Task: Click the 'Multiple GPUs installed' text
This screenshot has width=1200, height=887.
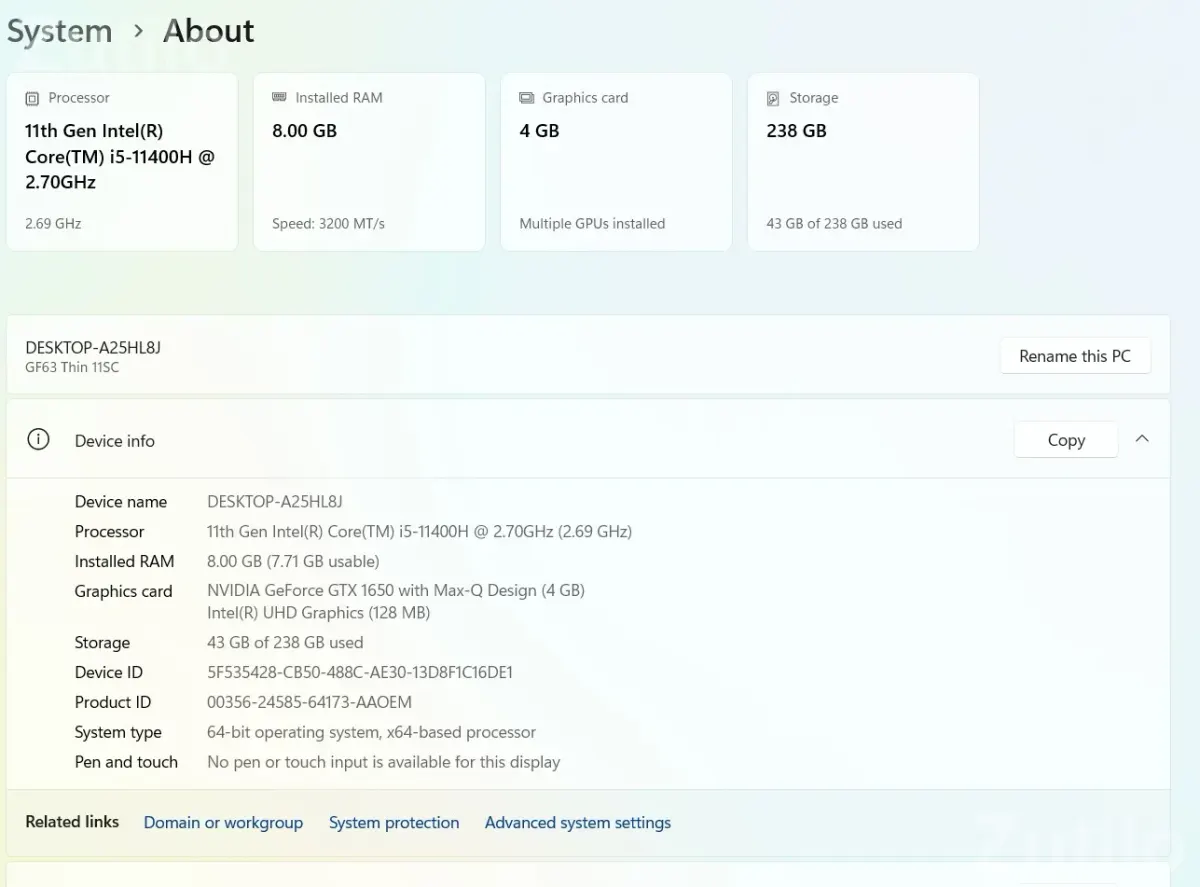Action: (592, 224)
